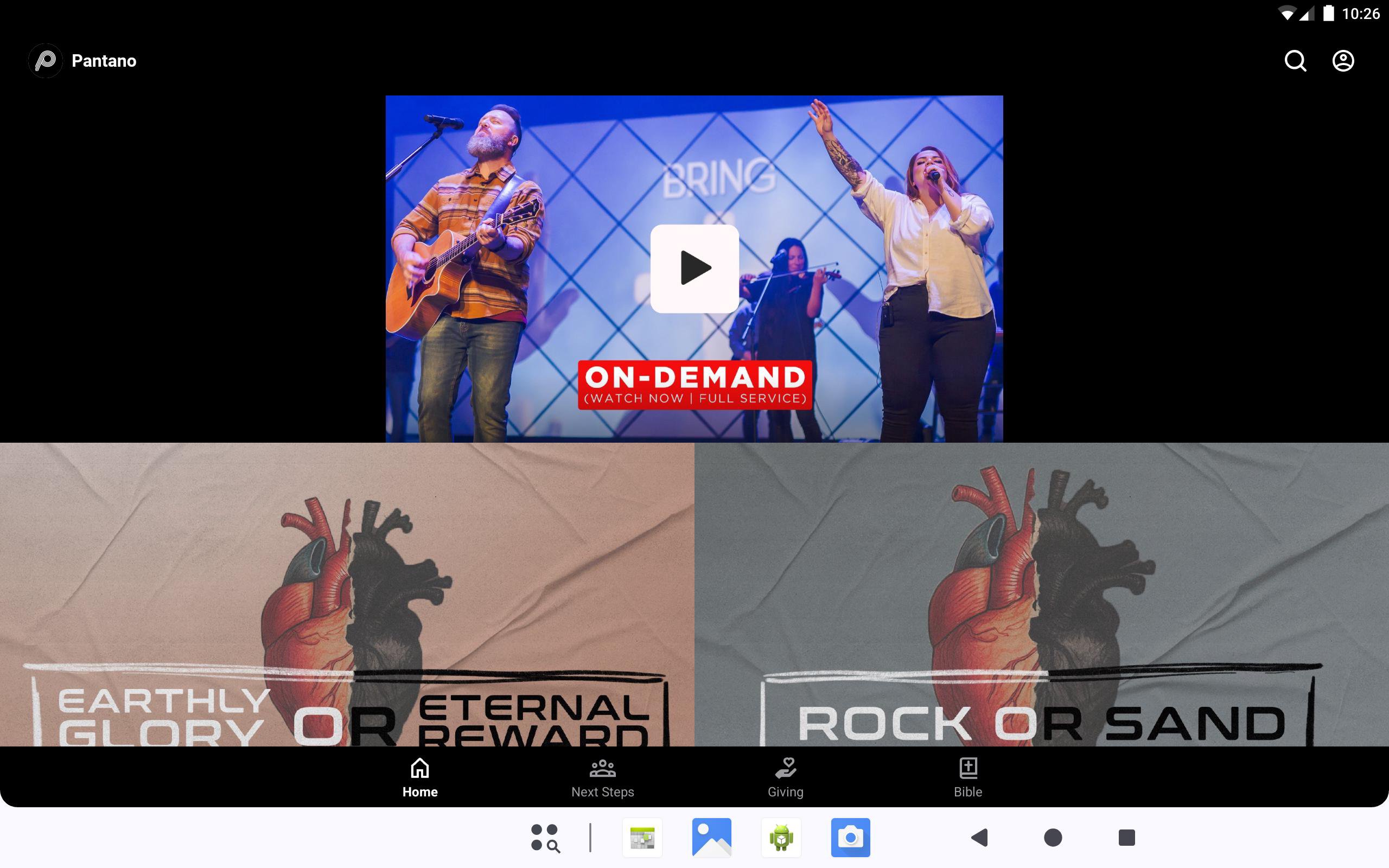Screen dimensions: 1389x868
Task: Switch to the Next Steps tab
Action: coord(602,777)
